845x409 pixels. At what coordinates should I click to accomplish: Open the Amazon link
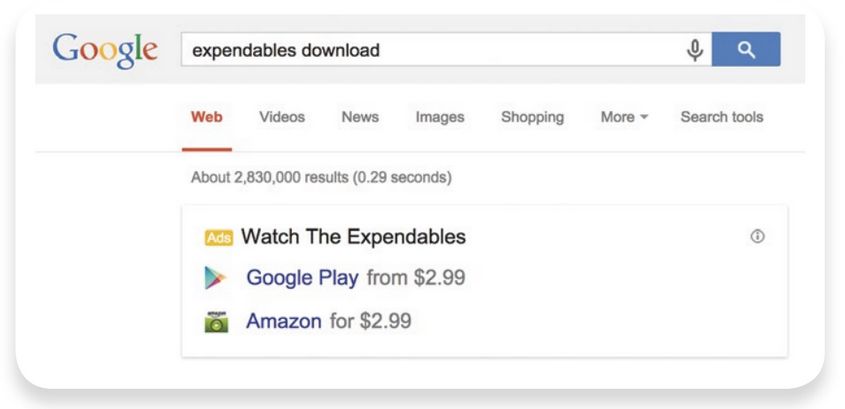(x=283, y=321)
